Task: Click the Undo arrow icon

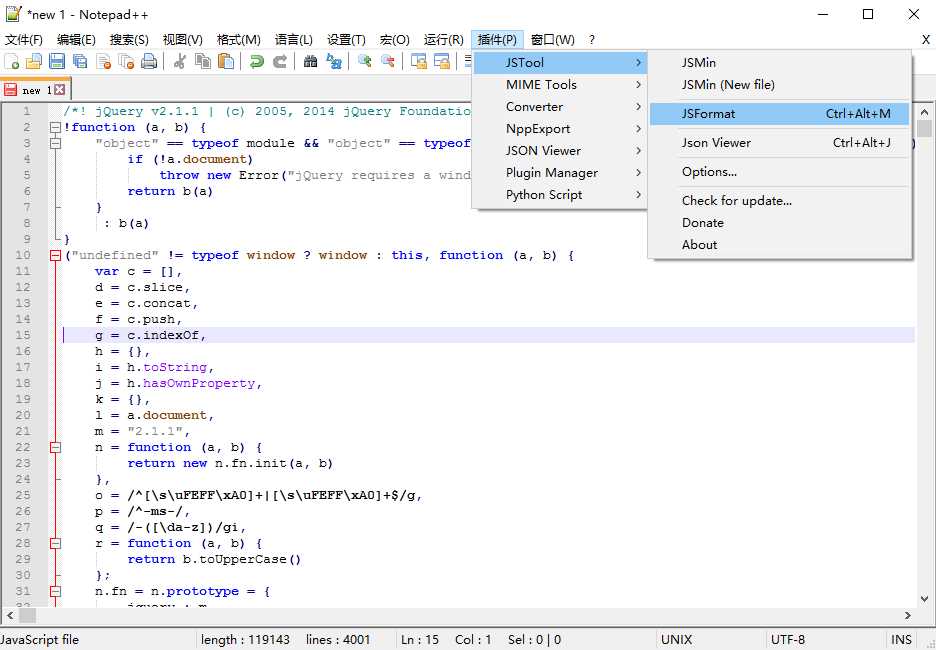Action: 257,62
